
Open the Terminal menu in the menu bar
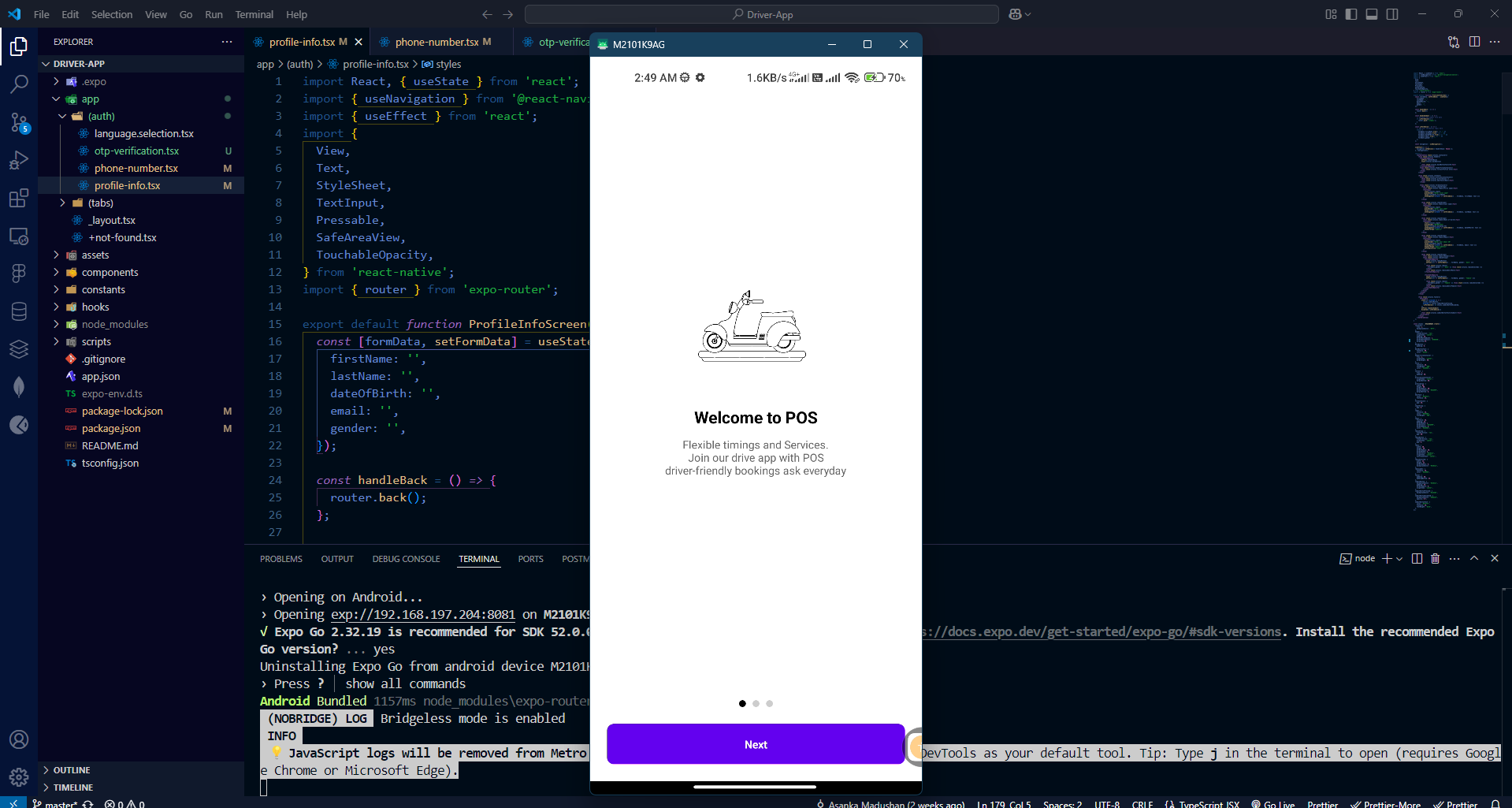254,14
